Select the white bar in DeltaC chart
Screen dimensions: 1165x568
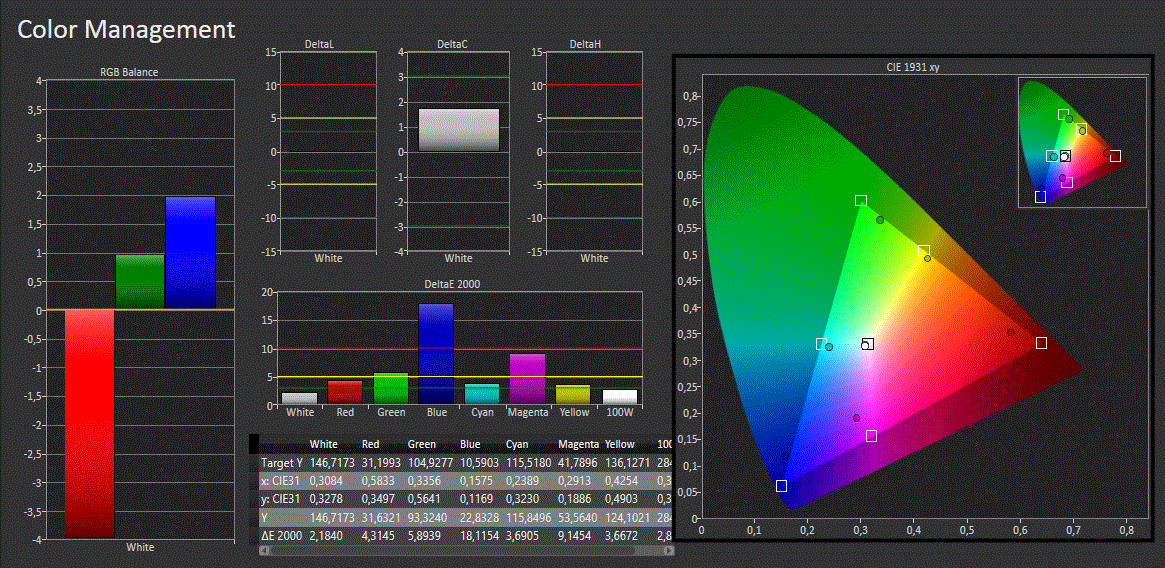(x=458, y=130)
